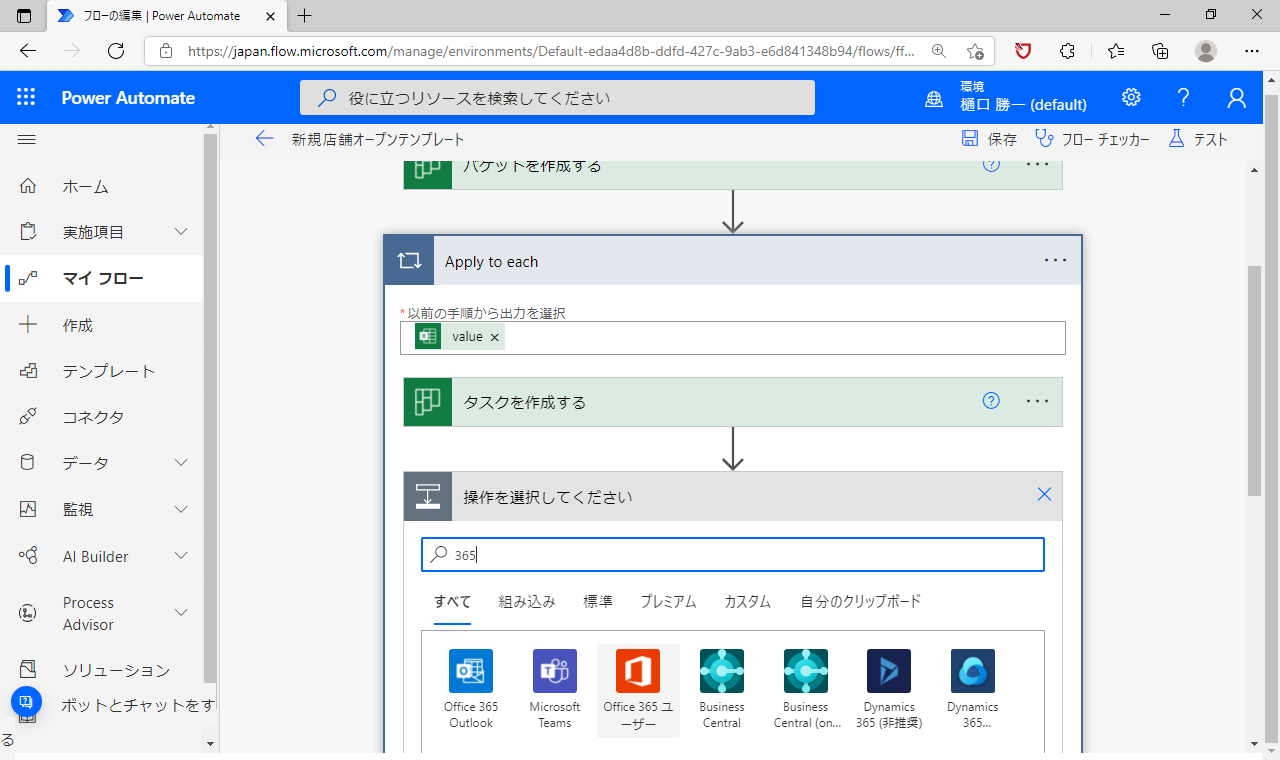Select the Microsoft Teams connector
The image size is (1280, 760).
(x=555, y=690)
